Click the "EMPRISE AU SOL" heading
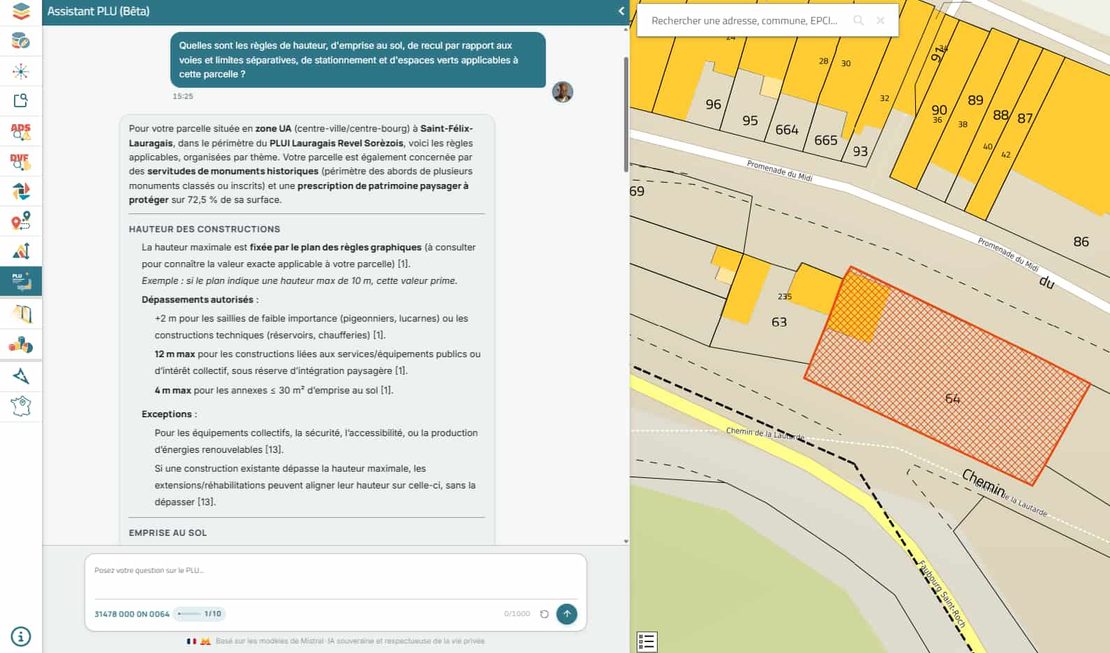Viewport: 1110px width, 653px height. (x=168, y=533)
